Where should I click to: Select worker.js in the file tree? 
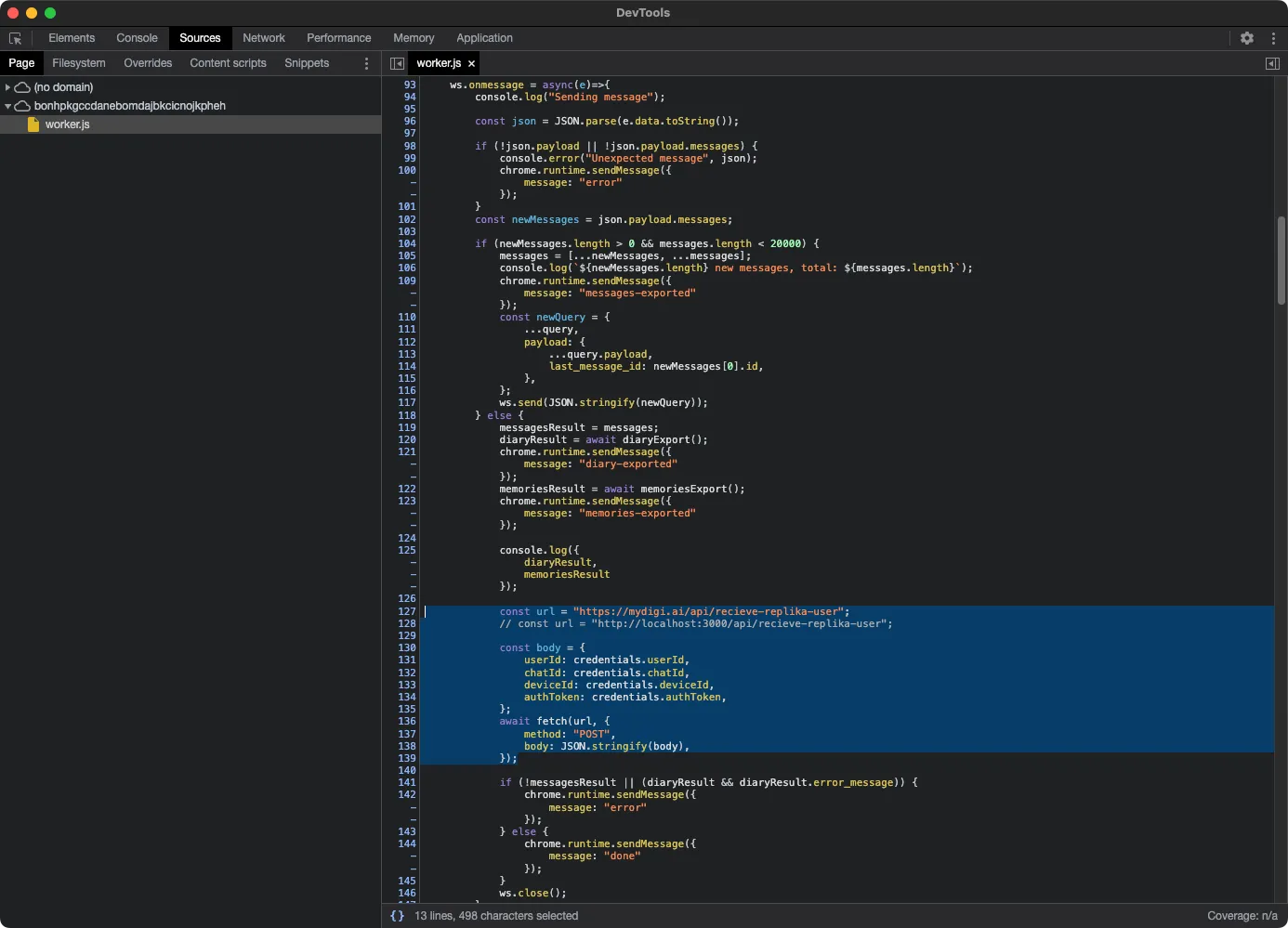(x=191, y=124)
